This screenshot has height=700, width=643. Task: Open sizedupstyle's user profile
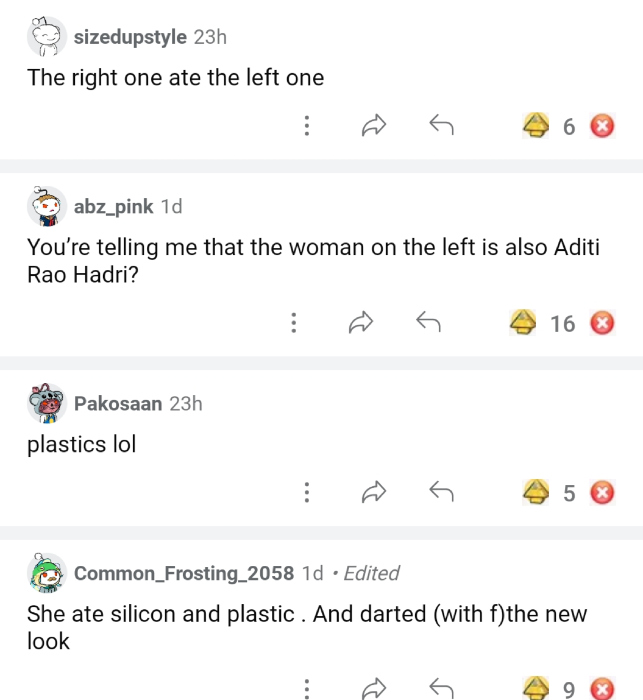pos(130,37)
